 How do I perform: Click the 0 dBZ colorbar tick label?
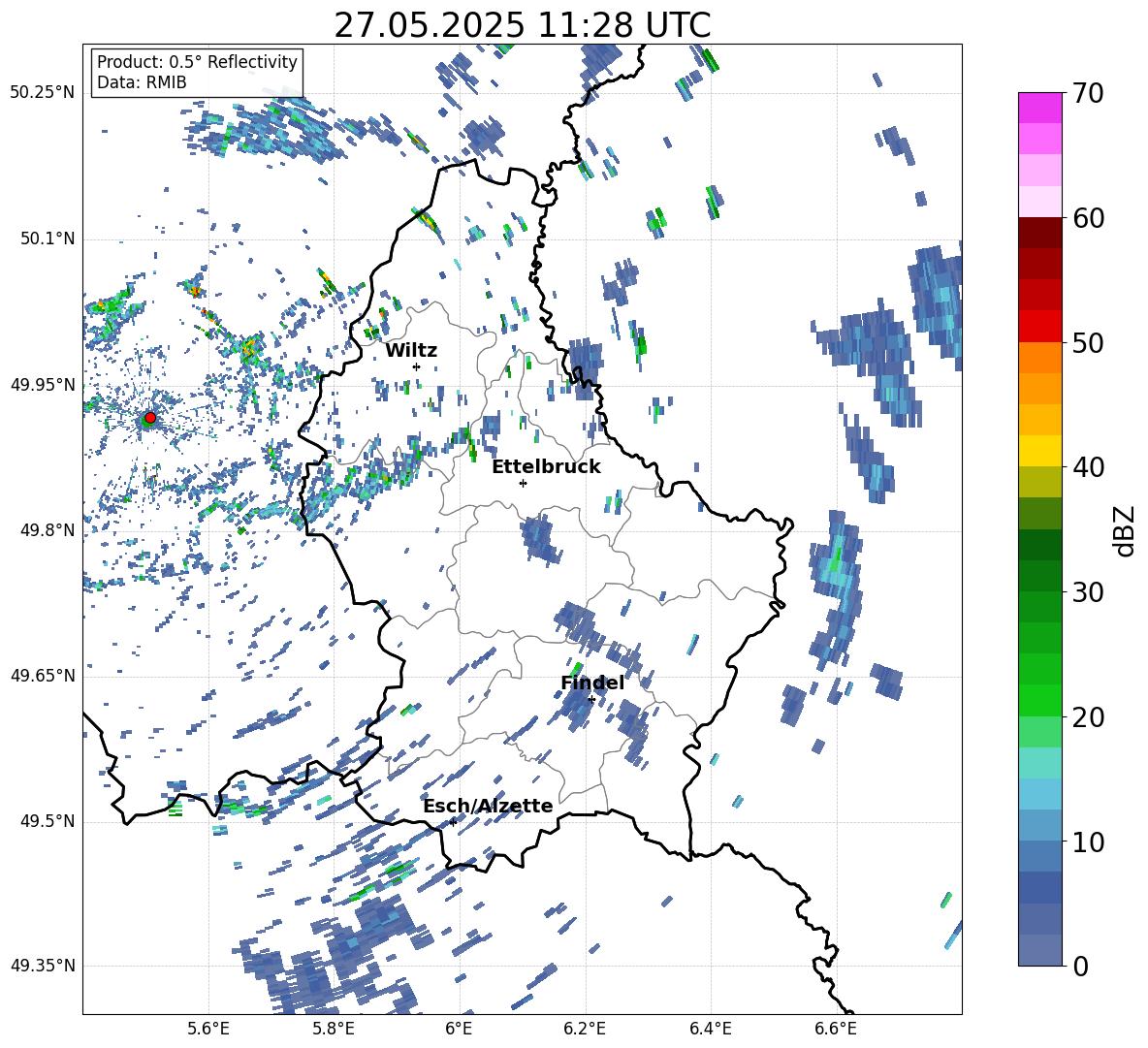coord(1080,966)
